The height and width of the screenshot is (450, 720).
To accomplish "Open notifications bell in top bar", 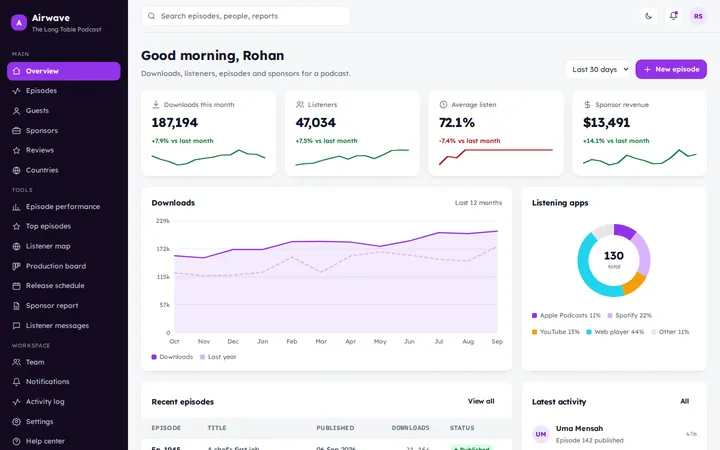I will click(x=673, y=16).
